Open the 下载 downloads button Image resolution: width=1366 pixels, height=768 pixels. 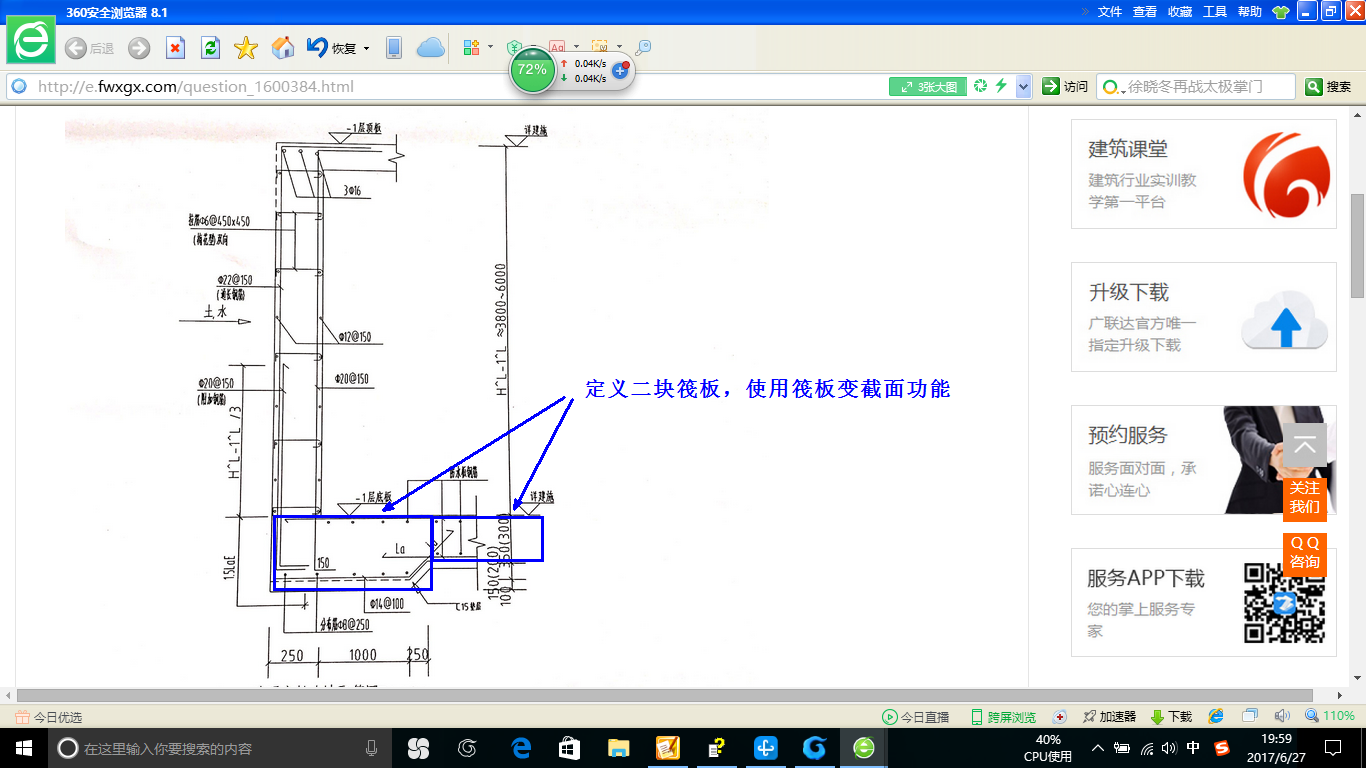[1171, 717]
